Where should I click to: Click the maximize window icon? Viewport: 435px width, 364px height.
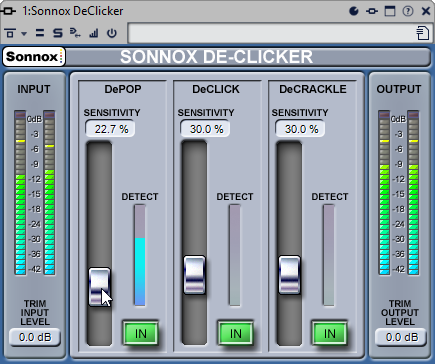390,11
